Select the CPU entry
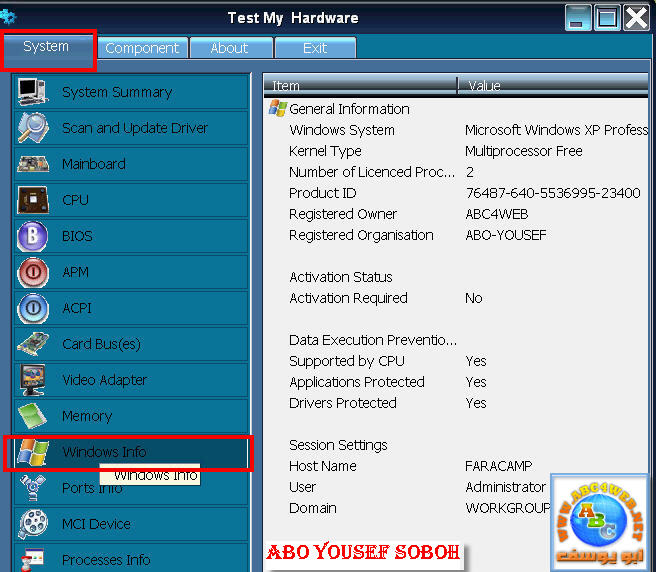This screenshot has width=656, height=572. tap(131, 200)
